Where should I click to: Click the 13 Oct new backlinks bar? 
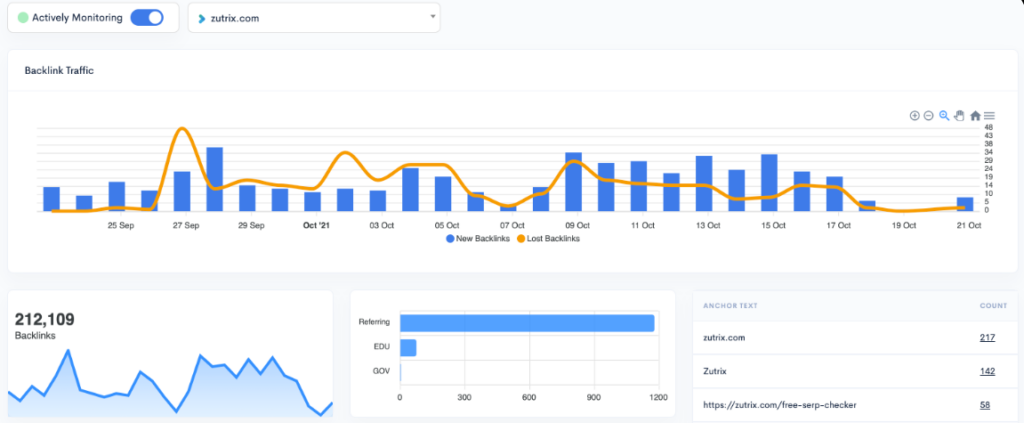point(704,183)
